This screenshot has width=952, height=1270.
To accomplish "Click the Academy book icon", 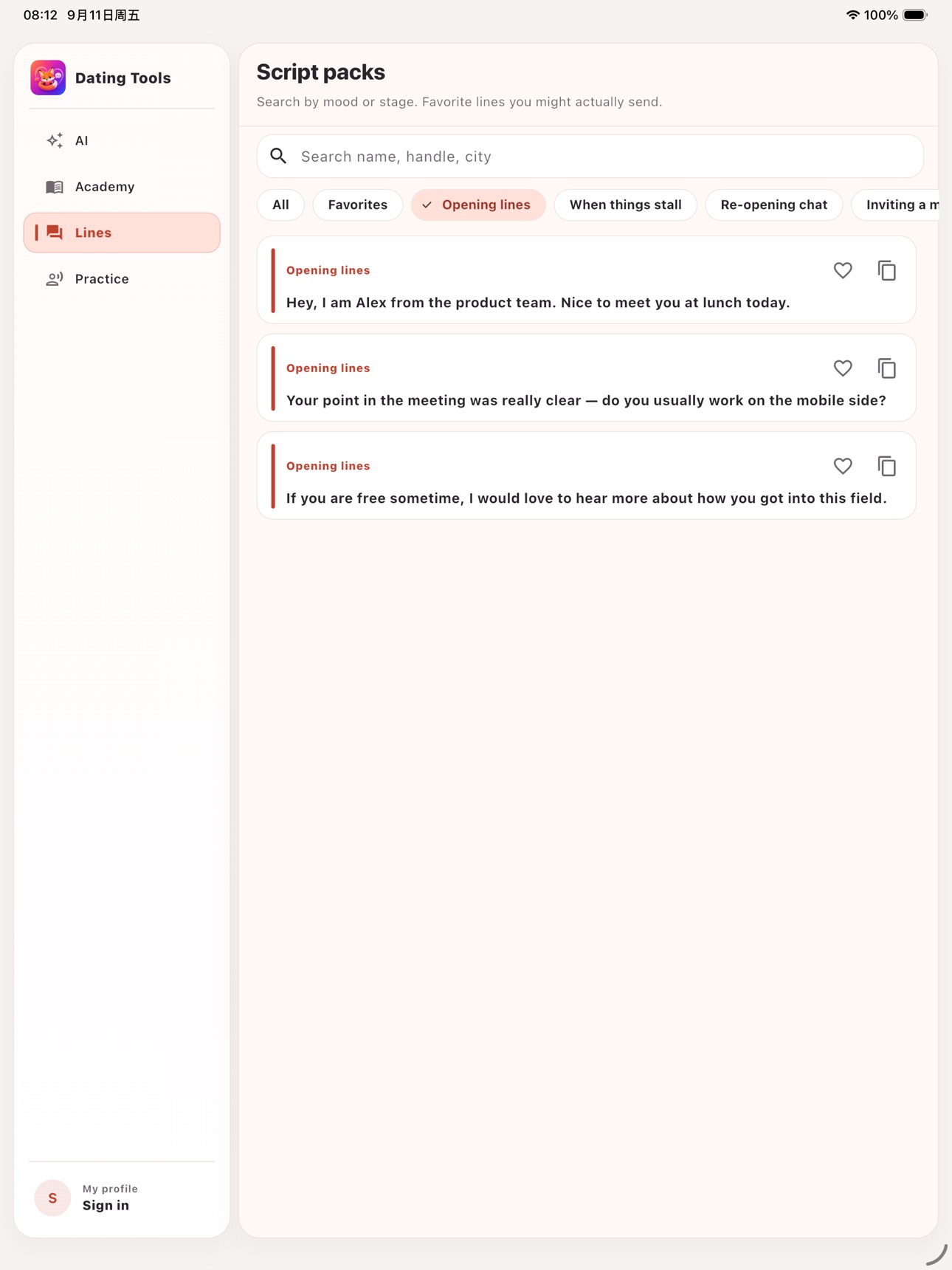I will (x=55, y=187).
